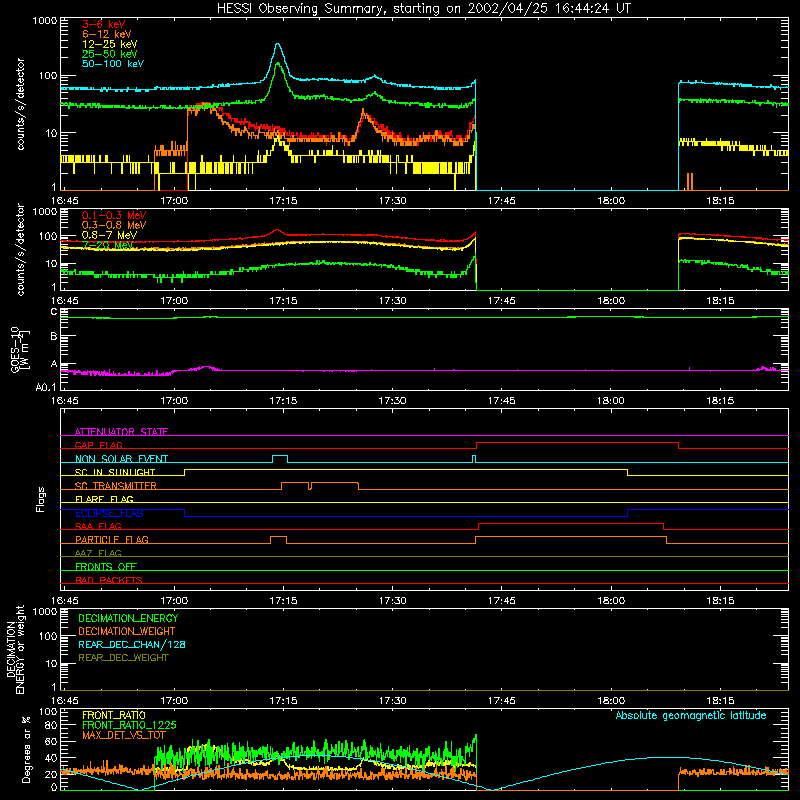Select the 0.1-0.3 MeV legend label
The image size is (800, 800).
tap(114, 215)
